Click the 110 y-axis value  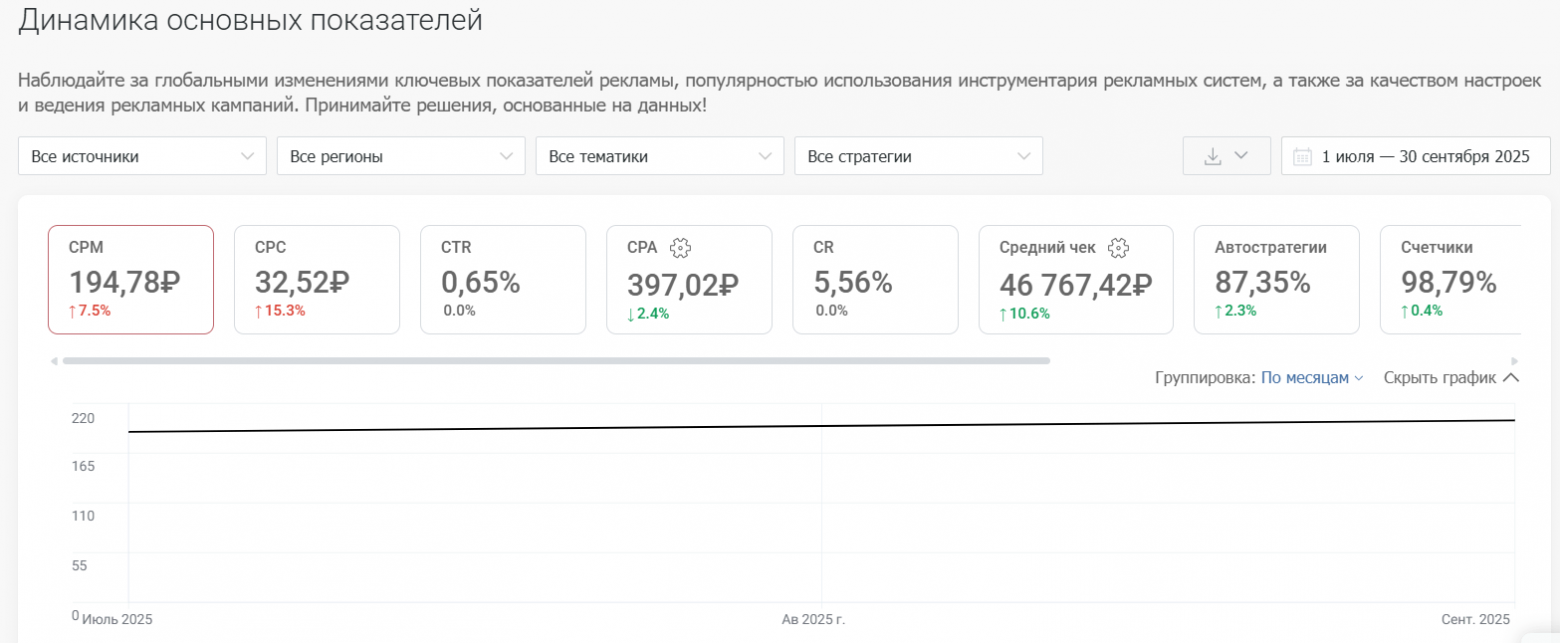pyautogui.click(x=83, y=516)
